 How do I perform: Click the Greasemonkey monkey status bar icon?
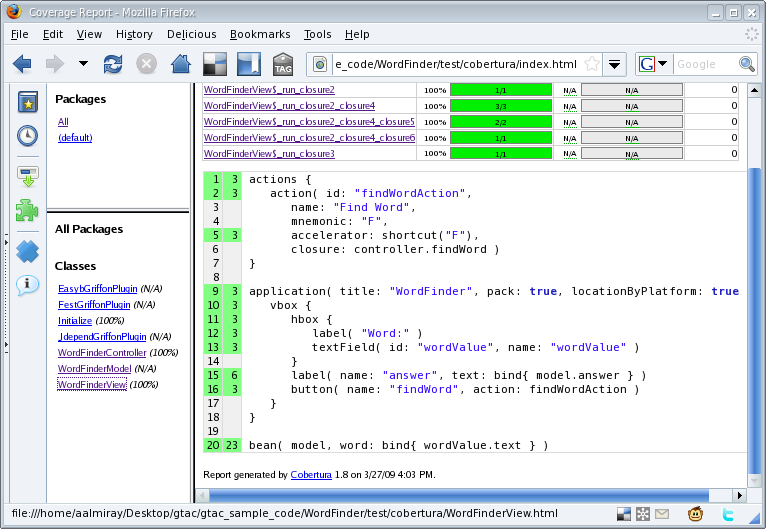(695, 514)
